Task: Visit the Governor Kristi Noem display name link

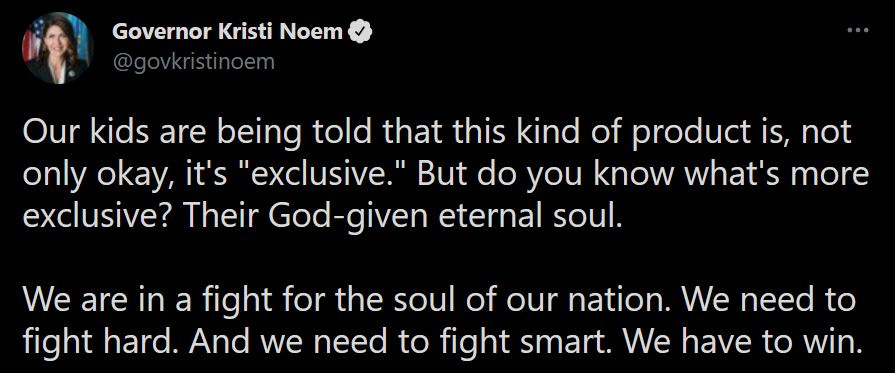Action: pyautogui.click(x=227, y=32)
